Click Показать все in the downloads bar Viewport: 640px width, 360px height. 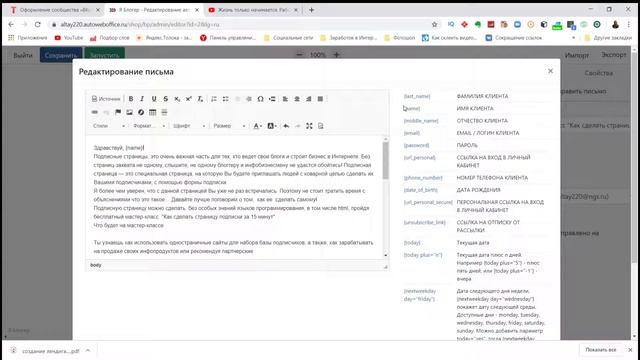click(600, 350)
